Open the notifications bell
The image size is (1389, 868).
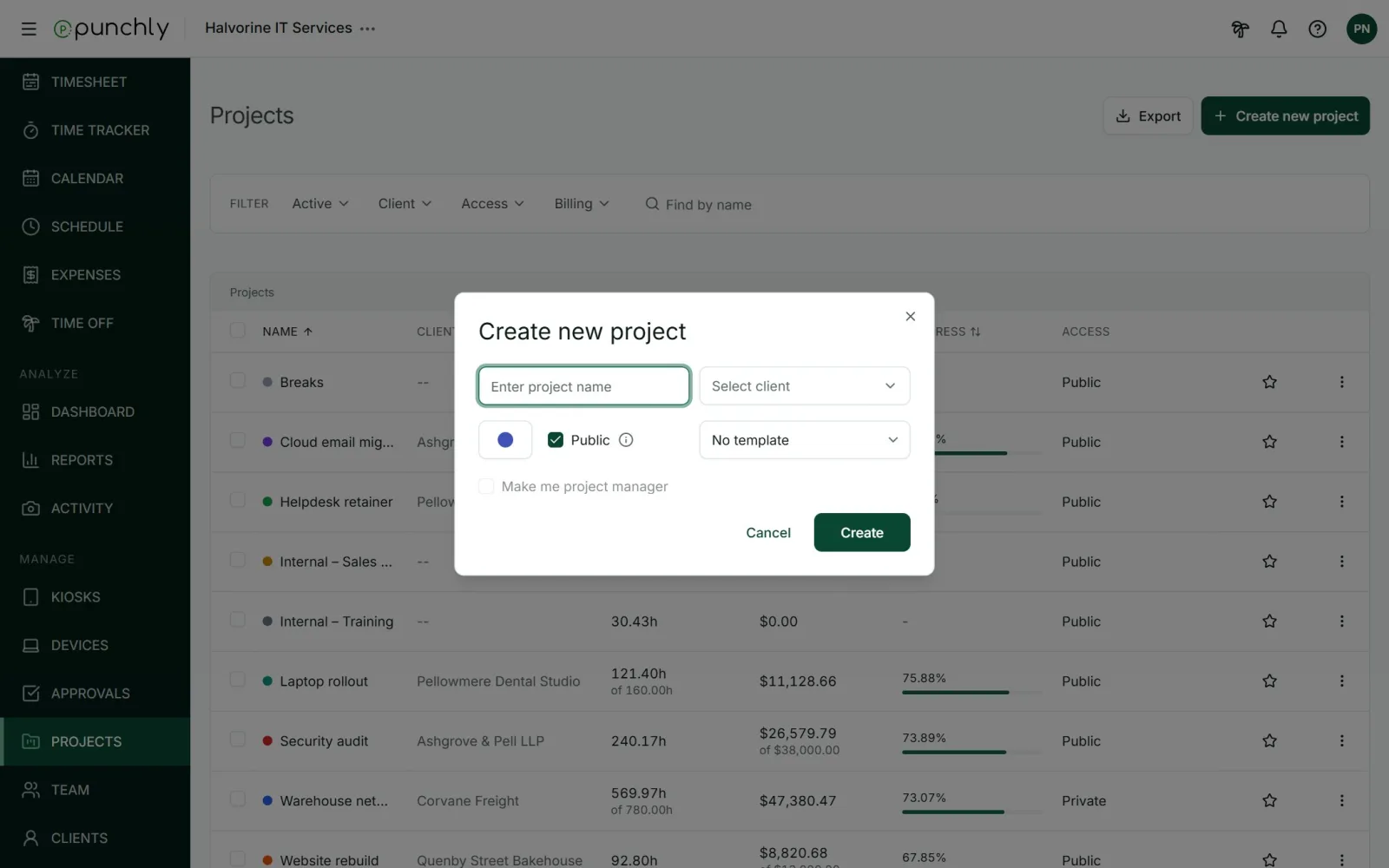coord(1279,29)
